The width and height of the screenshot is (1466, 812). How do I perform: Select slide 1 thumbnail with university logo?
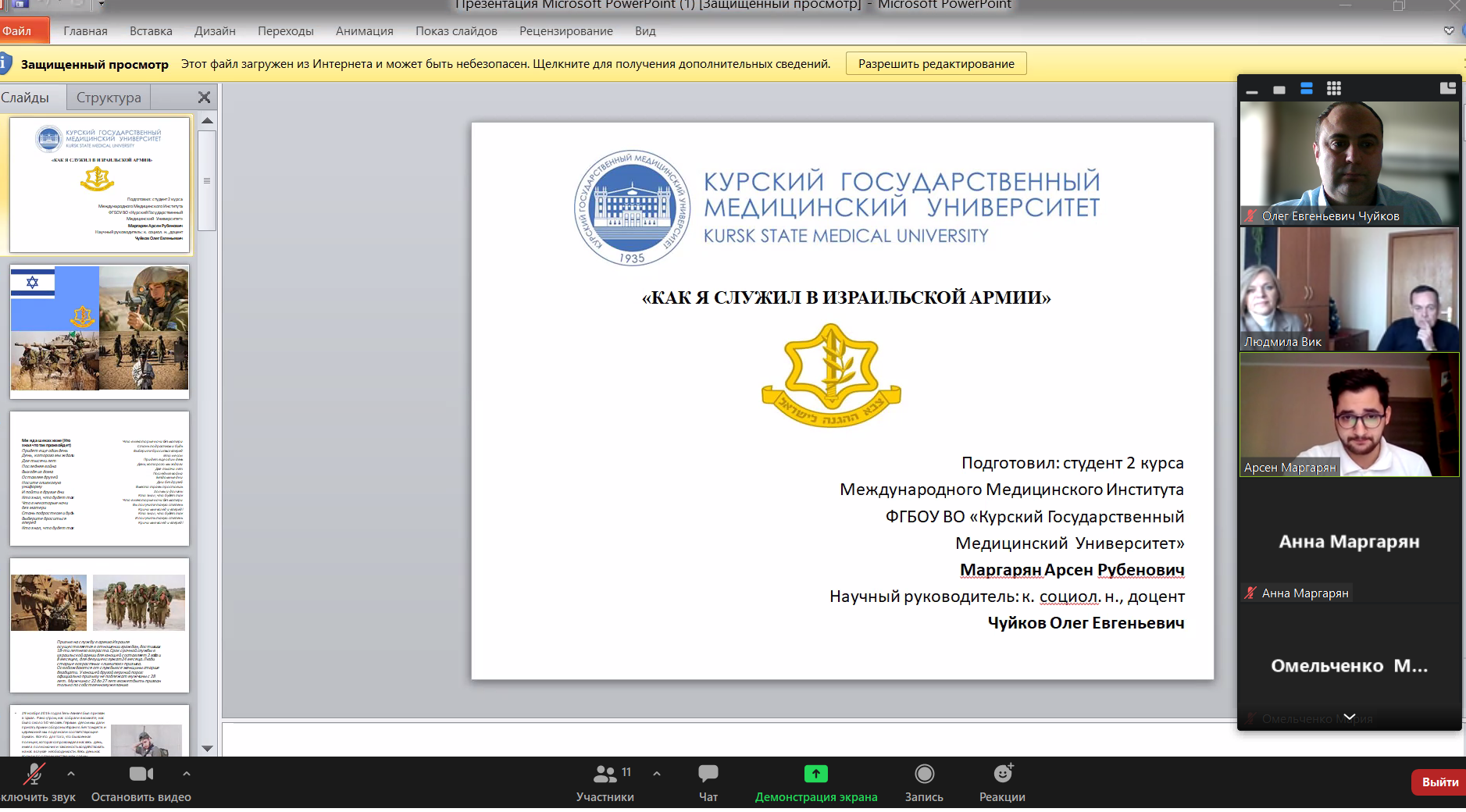100,185
